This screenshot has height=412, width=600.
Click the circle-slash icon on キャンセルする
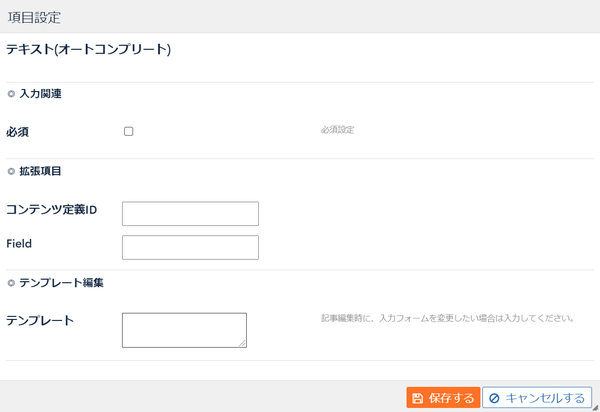pos(494,398)
